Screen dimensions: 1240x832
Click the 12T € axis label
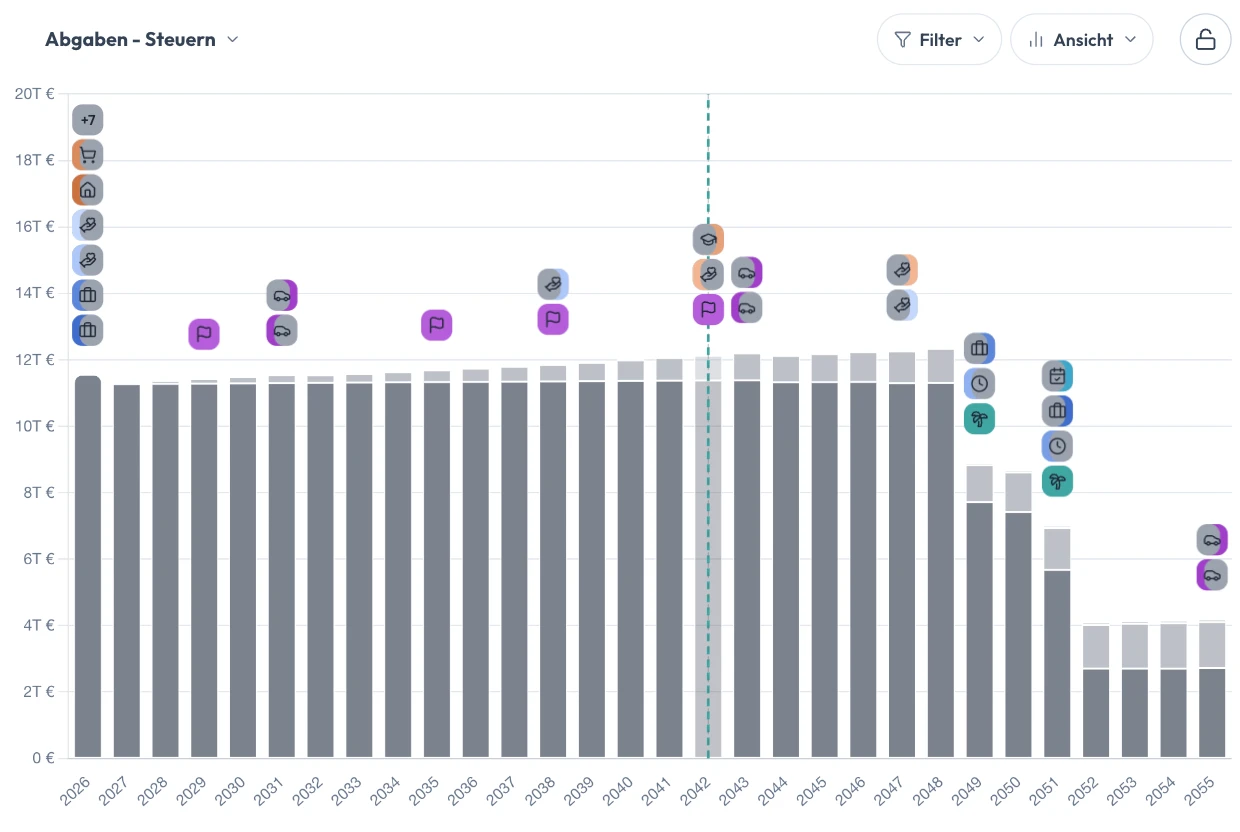click(x=34, y=359)
